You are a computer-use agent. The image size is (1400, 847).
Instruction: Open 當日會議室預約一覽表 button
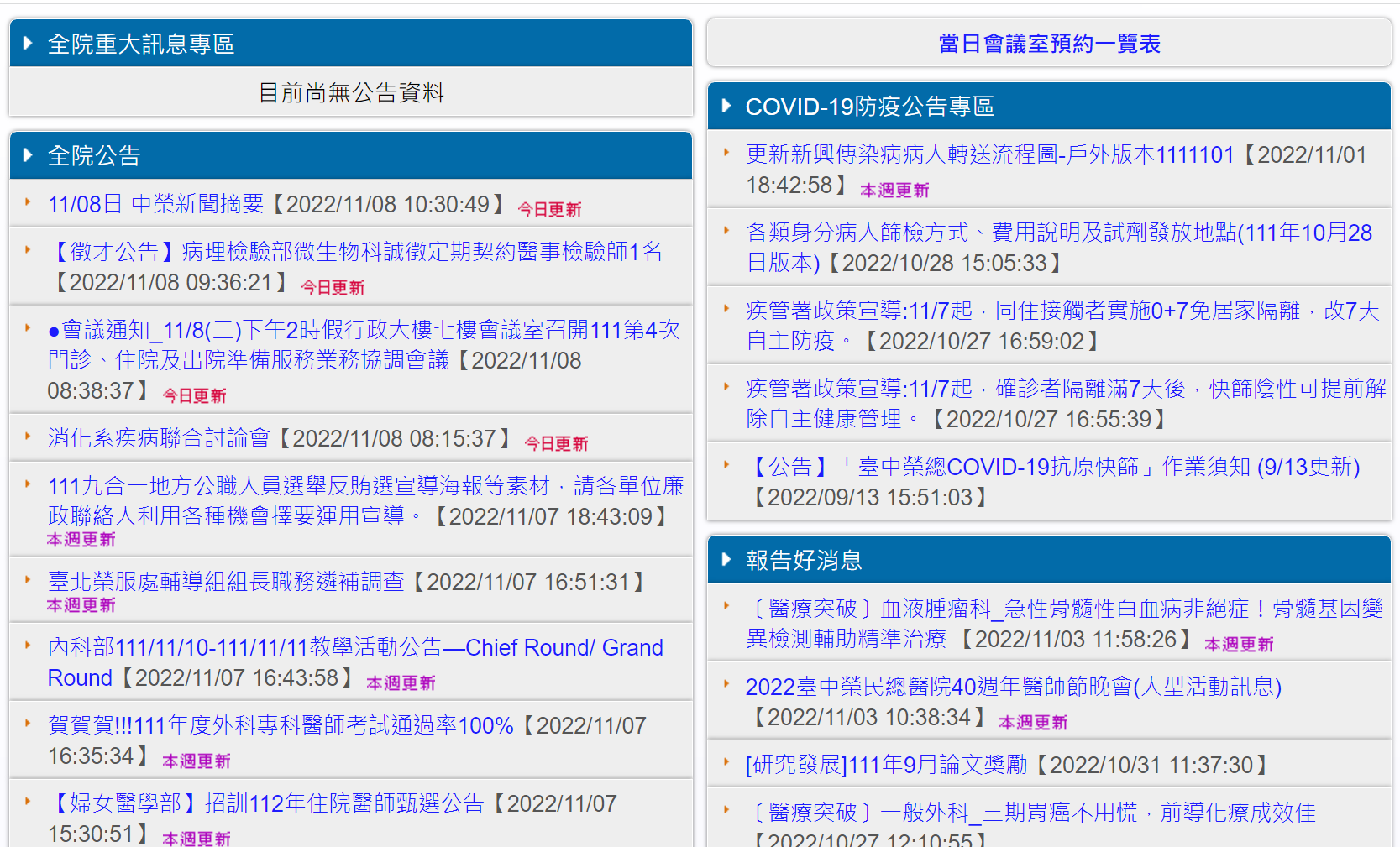point(1049,44)
